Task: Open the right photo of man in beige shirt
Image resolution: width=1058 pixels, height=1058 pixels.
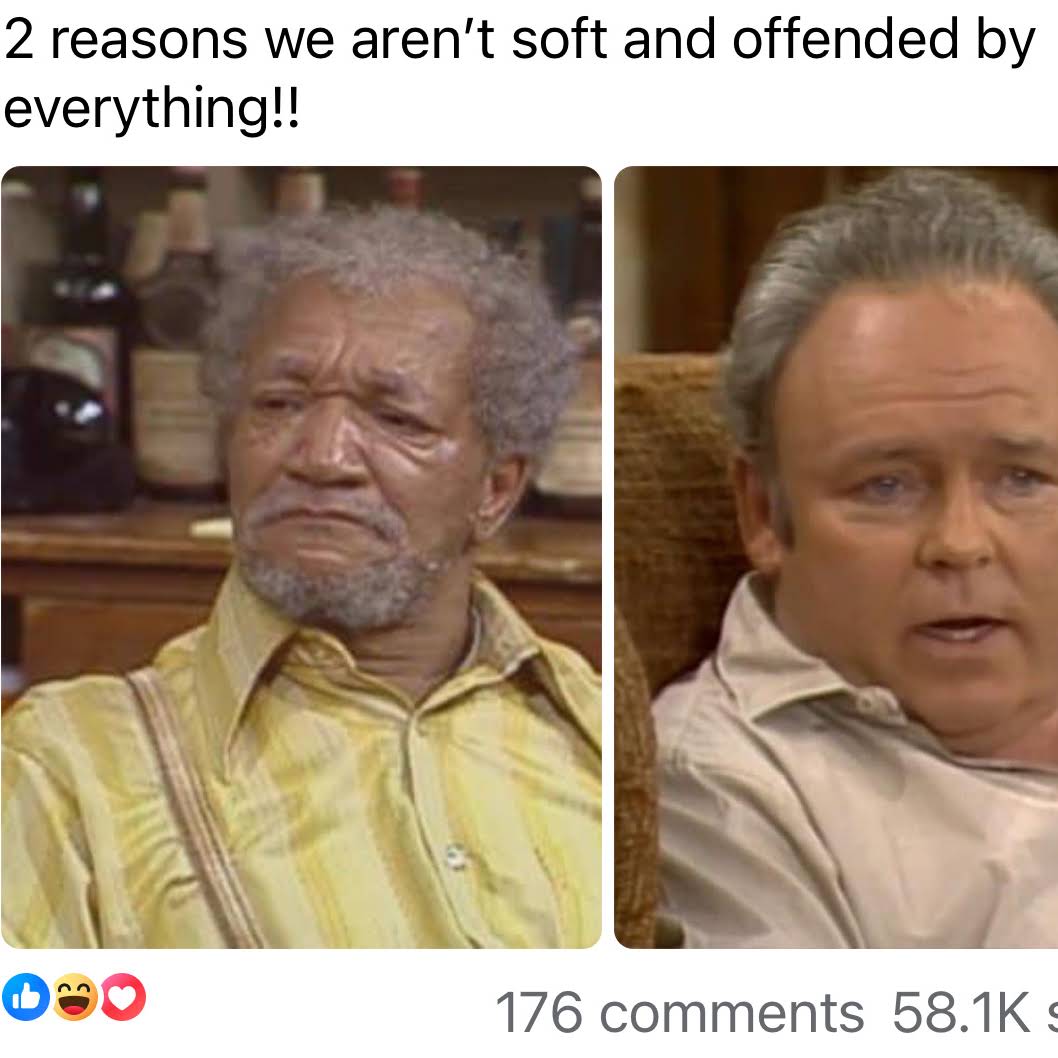Action: tap(836, 557)
